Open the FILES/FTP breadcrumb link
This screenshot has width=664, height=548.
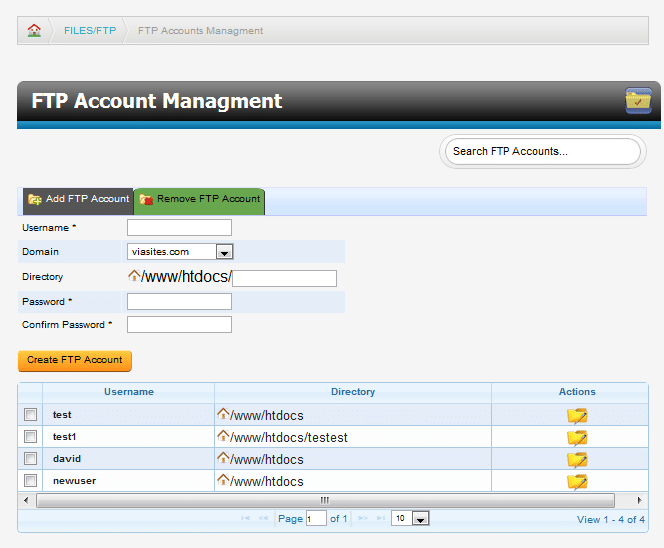[90, 31]
